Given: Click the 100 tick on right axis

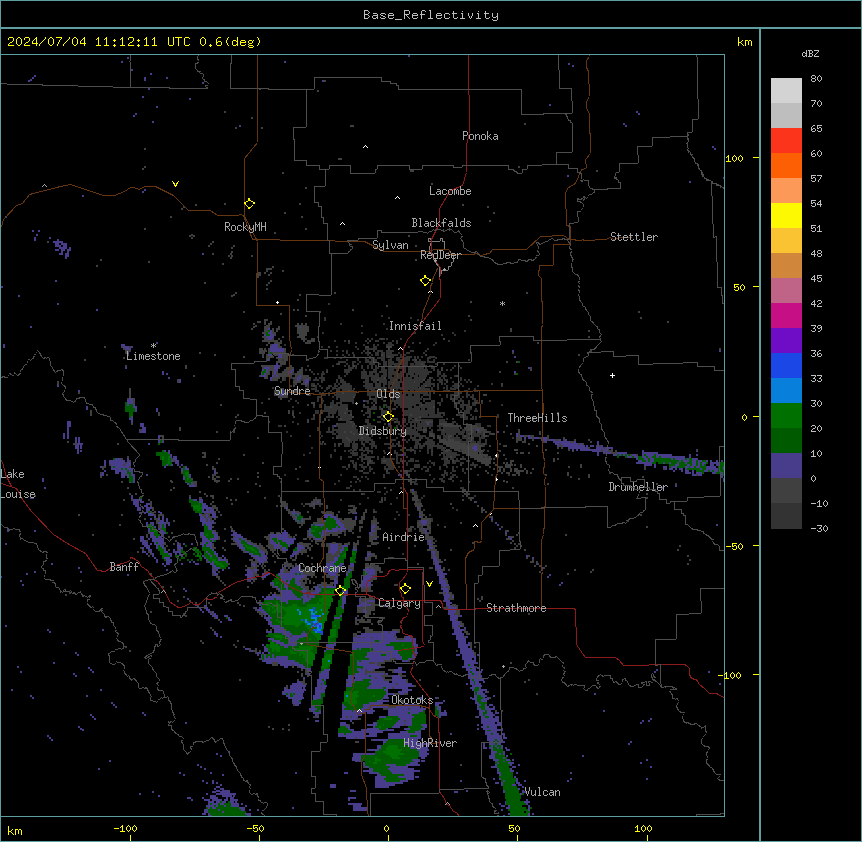Looking at the screenshot, I should [734, 158].
